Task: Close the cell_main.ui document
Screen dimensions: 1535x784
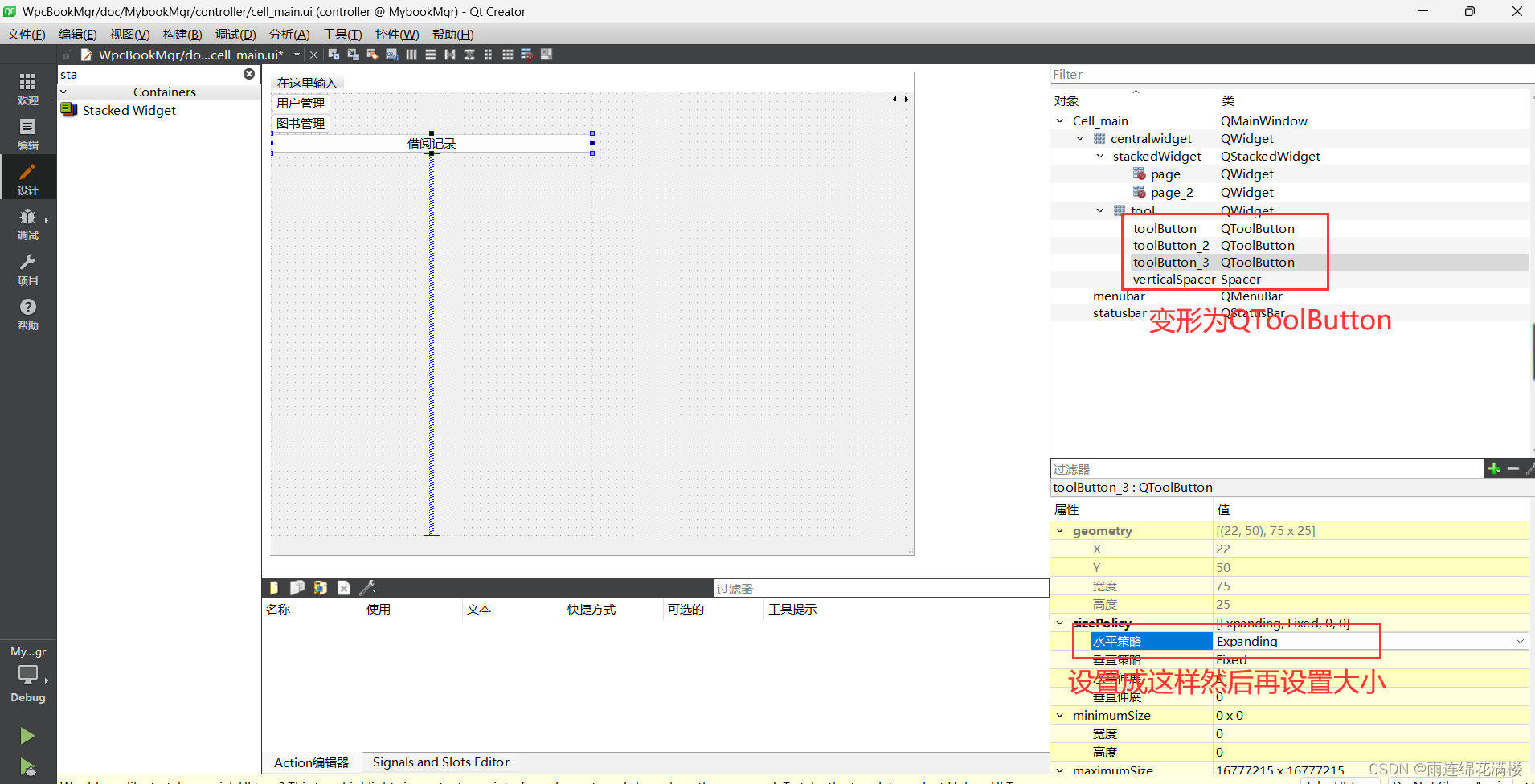Action: 313,55
